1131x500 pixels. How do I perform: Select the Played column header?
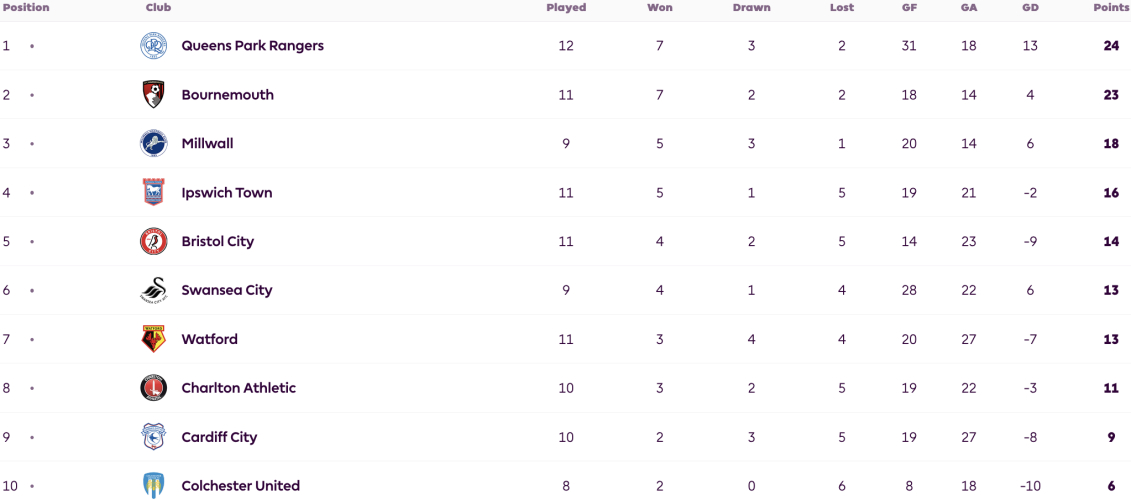[x=566, y=8]
